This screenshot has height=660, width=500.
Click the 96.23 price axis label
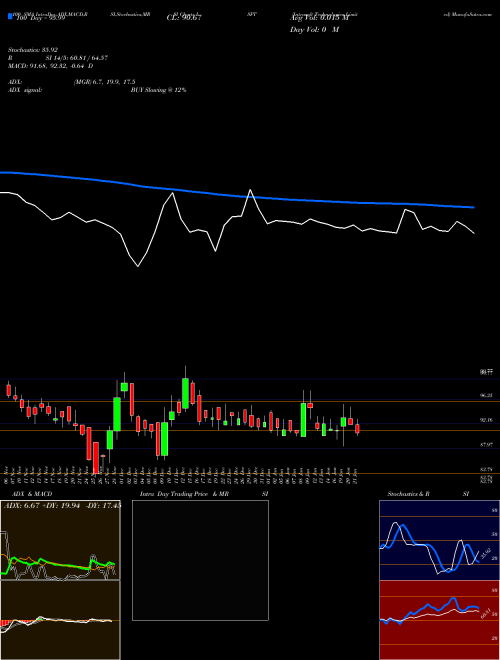487,396
